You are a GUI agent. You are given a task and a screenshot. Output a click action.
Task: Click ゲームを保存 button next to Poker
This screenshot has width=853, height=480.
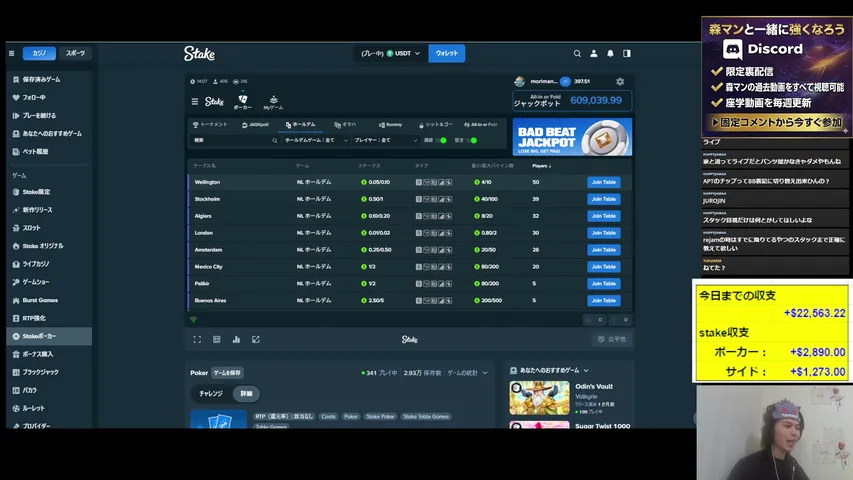227,373
